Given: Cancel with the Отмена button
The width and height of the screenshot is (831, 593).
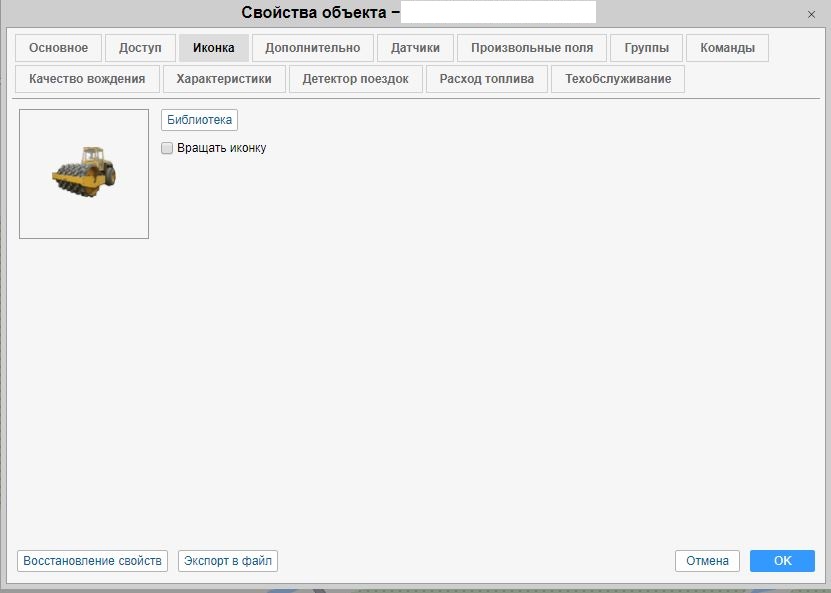Looking at the screenshot, I should [x=707, y=561].
